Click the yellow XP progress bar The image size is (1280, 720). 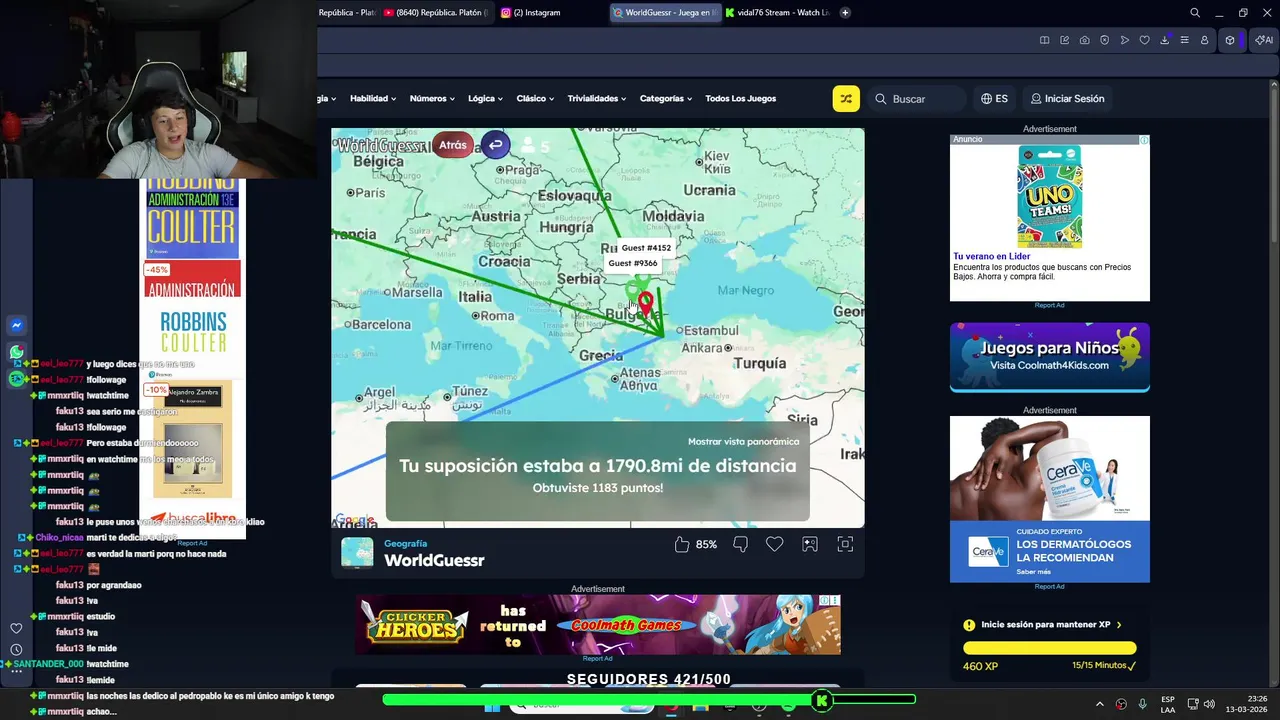pyautogui.click(x=1049, y=648)
